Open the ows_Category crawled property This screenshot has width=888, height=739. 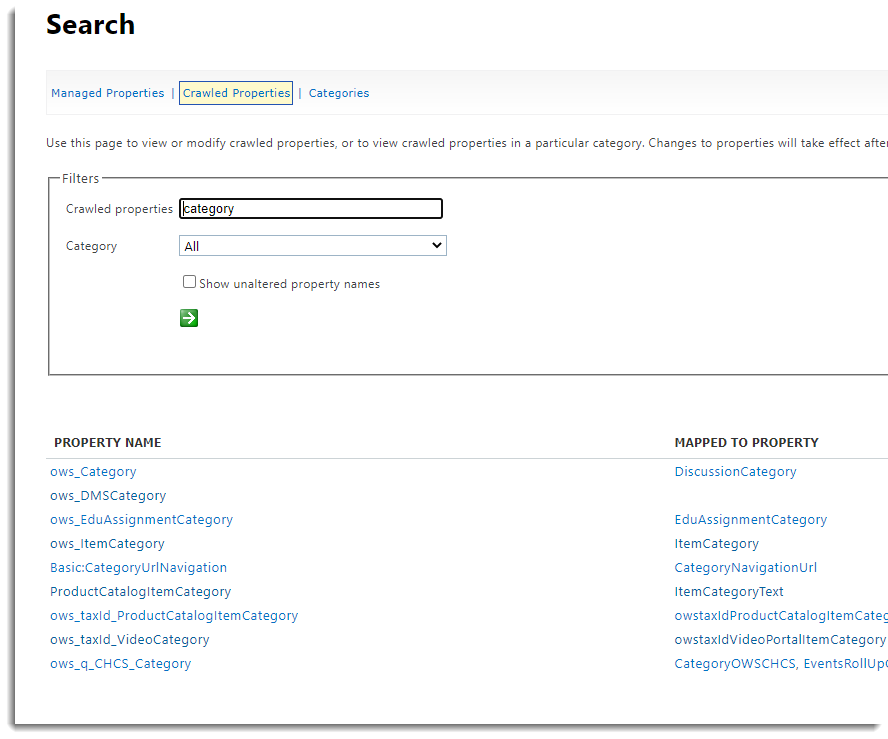coord(93,472)
